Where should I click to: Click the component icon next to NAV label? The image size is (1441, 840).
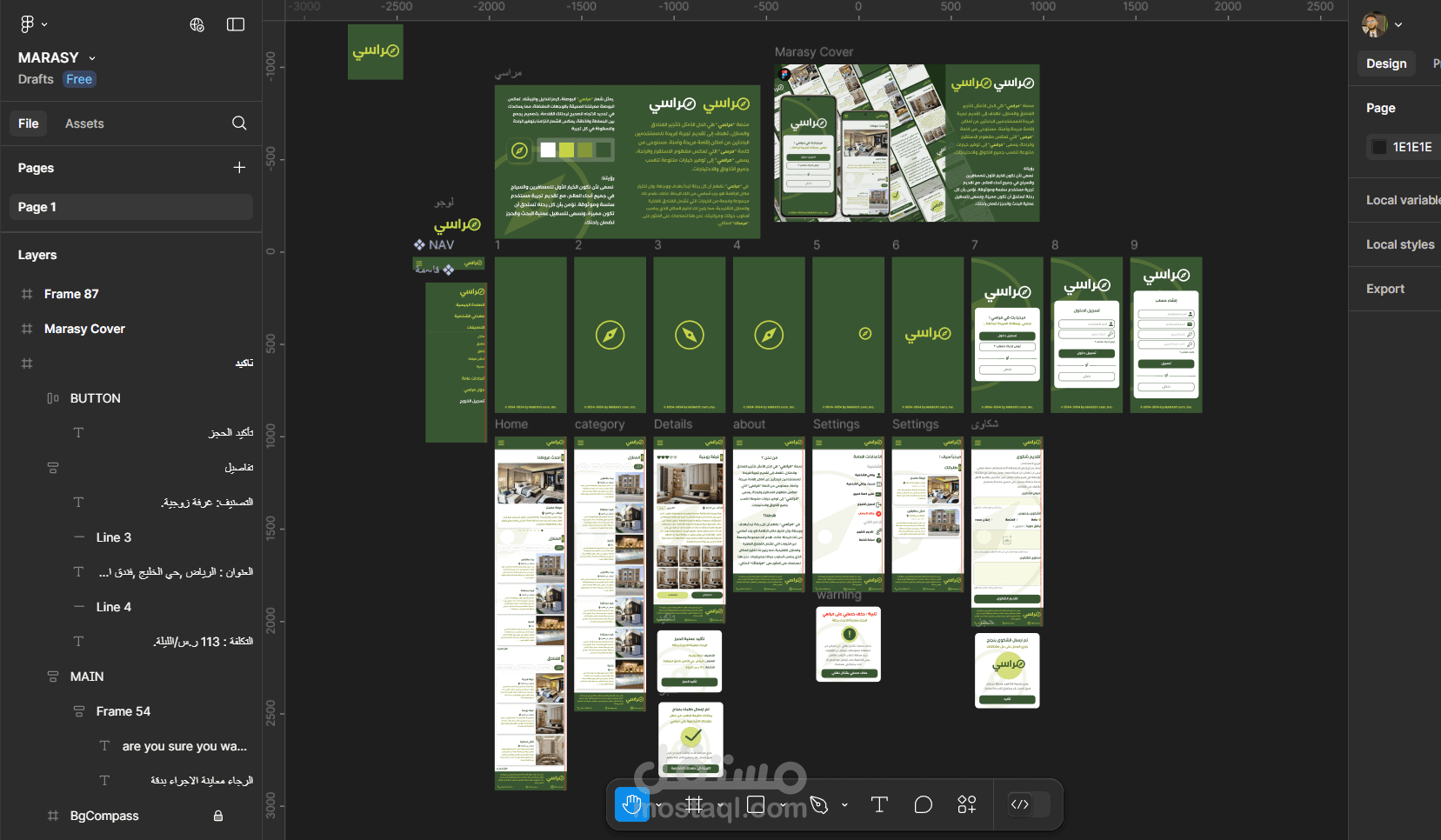point(419,245)
